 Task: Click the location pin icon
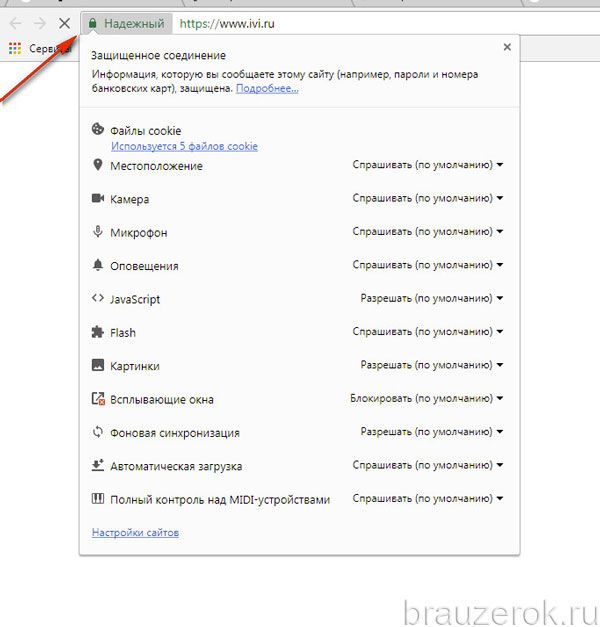click(98, 164)
